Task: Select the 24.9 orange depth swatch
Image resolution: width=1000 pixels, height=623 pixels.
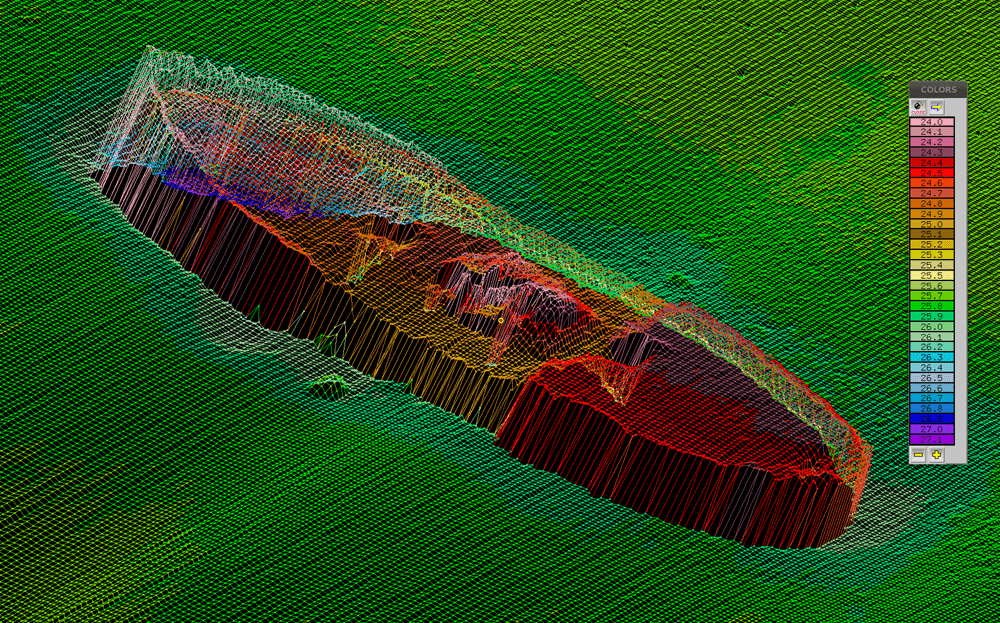Action: click(932, 214)
